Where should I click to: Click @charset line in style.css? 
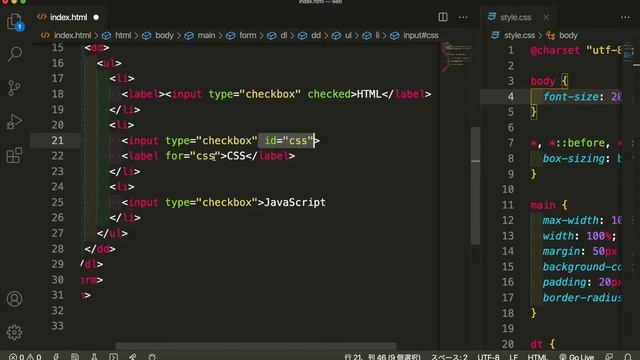[x=576, y=50]
